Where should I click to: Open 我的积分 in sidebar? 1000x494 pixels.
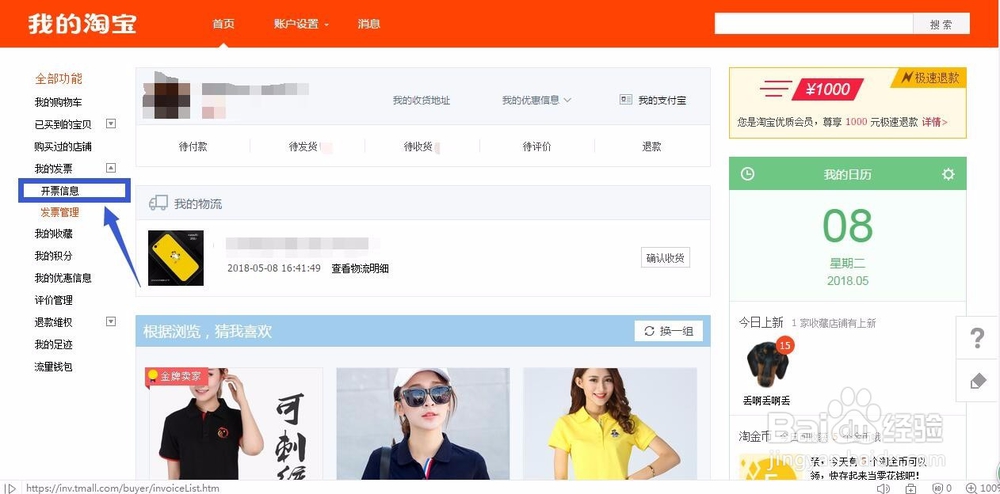(54, 256)
